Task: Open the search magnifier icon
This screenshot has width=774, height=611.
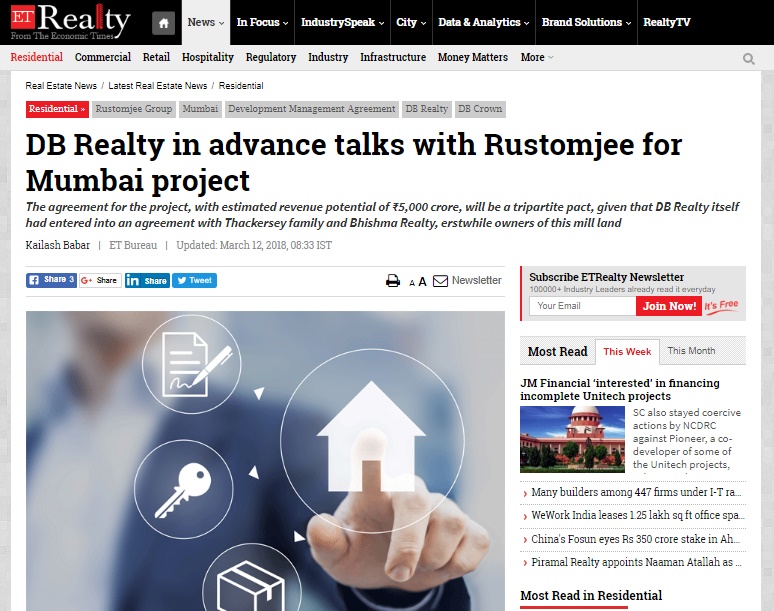Action: (x=748, y=59)
